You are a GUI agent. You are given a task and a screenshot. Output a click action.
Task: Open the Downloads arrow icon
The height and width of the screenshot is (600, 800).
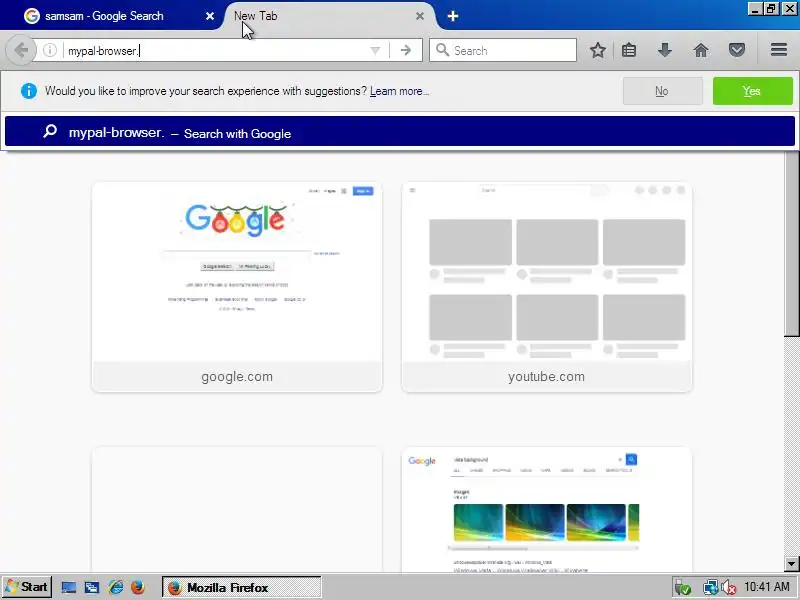pyautogui.click(x=664, y=50)
